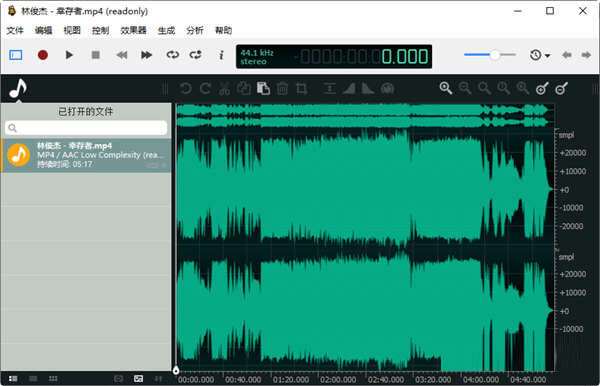The image size is (600, 386).
Task: Click the fifth magnifier zoom icon
Action: [x=522, y=88]
